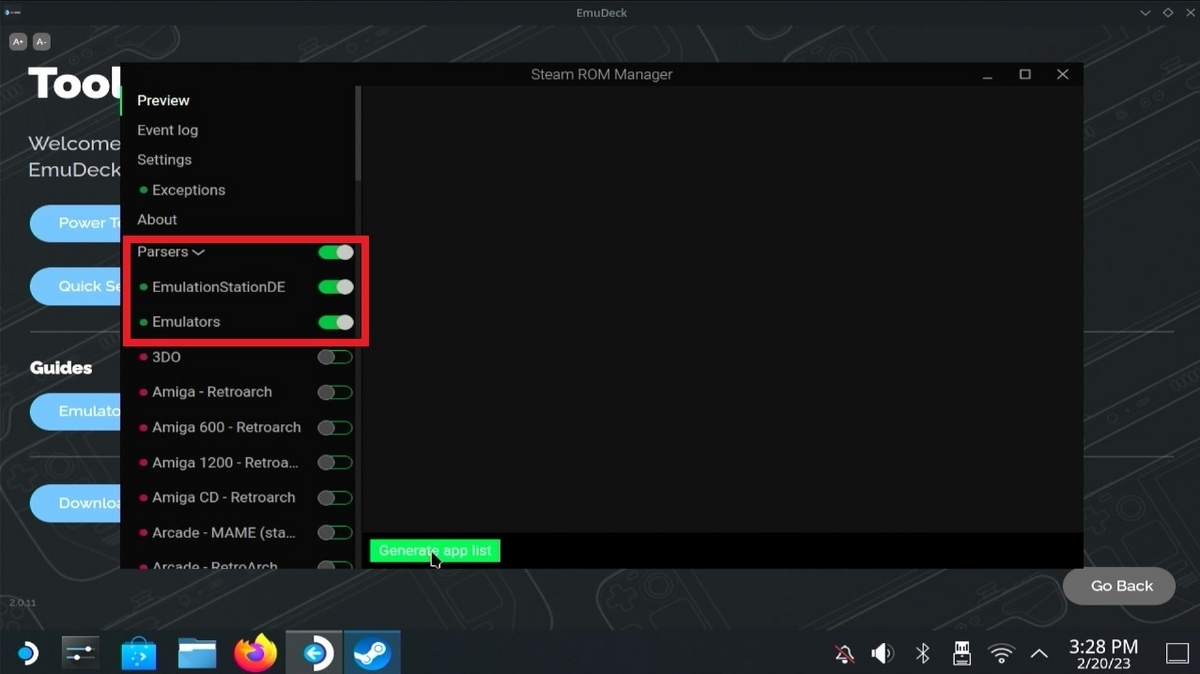Open Event log in the sidebar
This screenshot has height=674, width=1200.
click(x=167, y=130)
